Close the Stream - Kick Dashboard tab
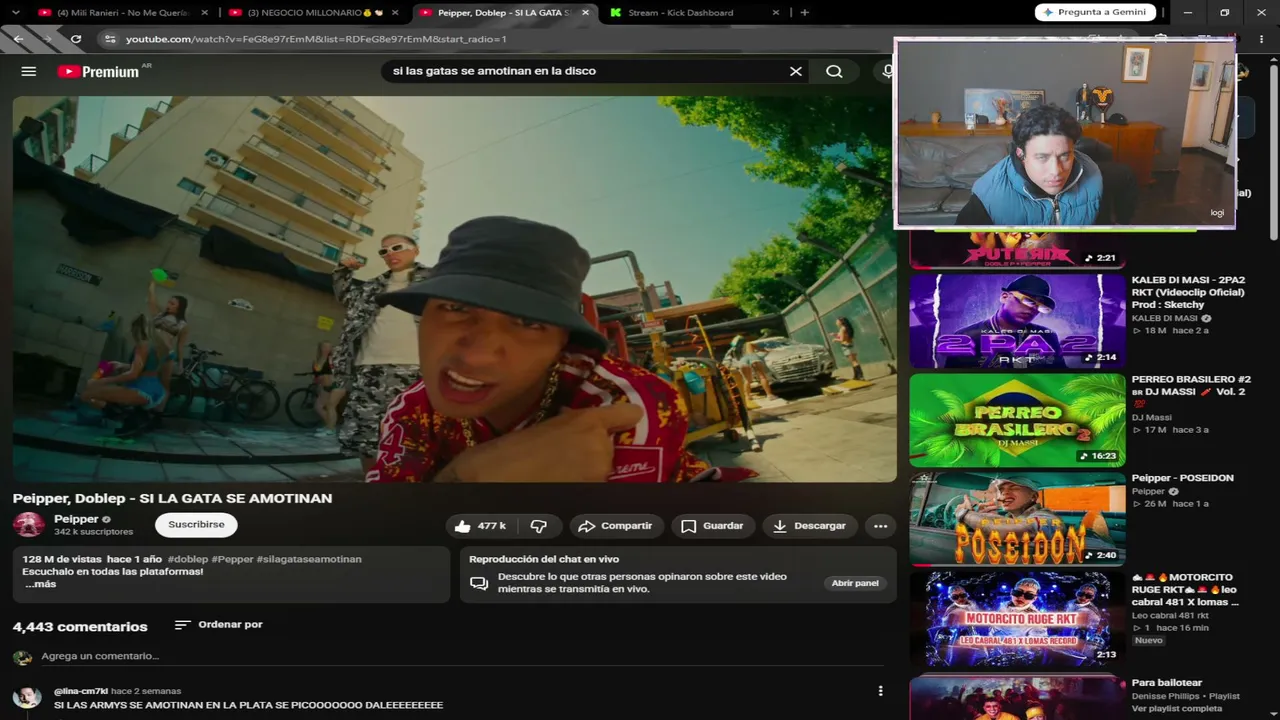This screenshot has height=720, width=1280. (x=776, y=13)
